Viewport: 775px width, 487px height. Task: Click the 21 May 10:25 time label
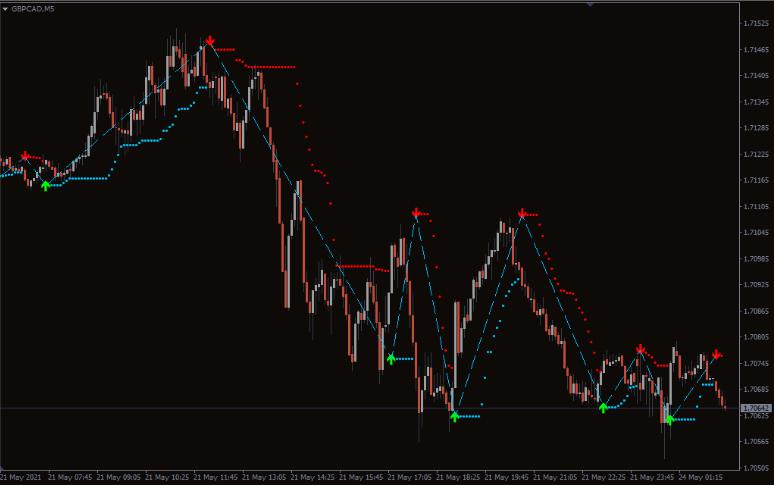[167, 478]
